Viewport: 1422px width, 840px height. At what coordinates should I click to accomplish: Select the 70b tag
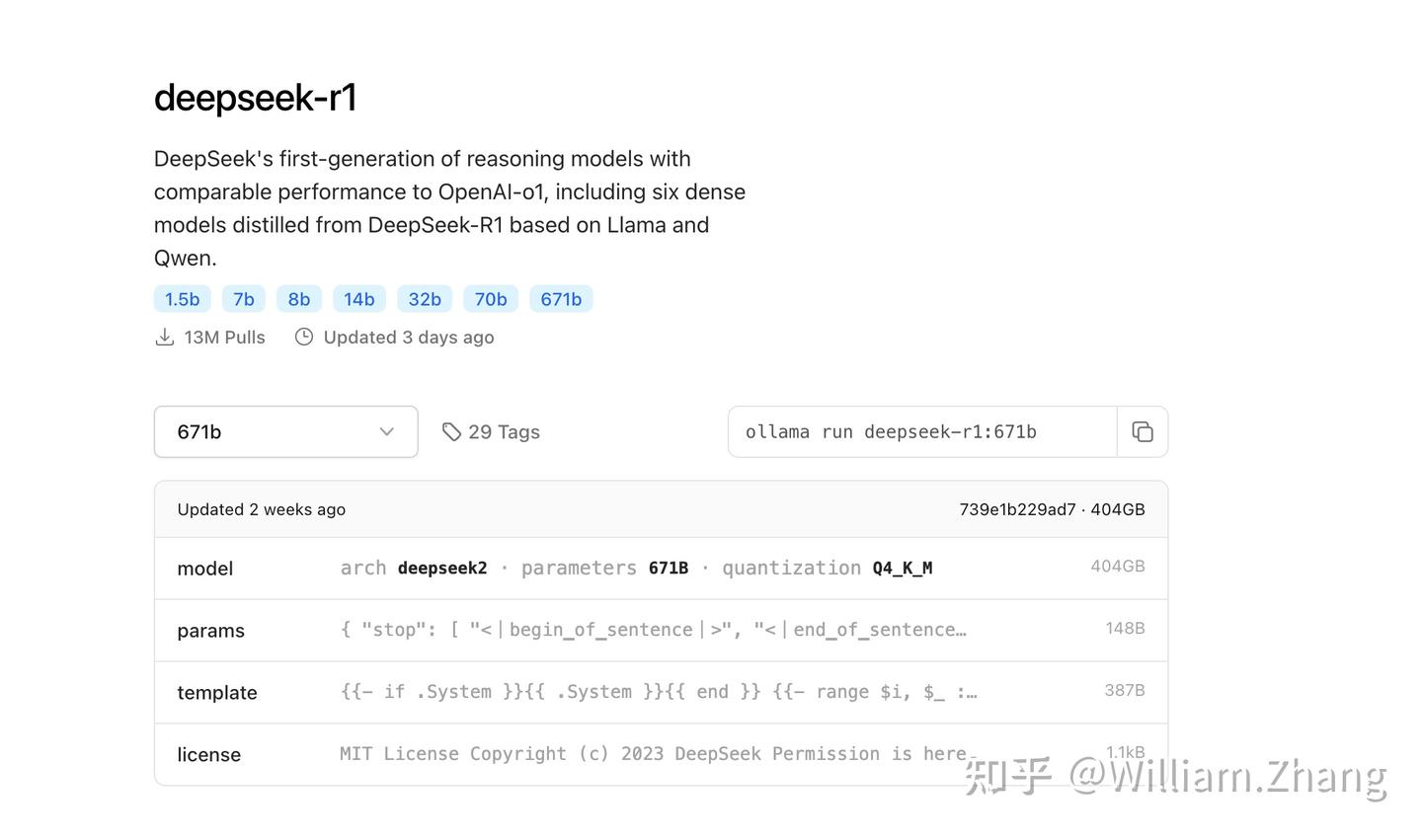[491, 298]
